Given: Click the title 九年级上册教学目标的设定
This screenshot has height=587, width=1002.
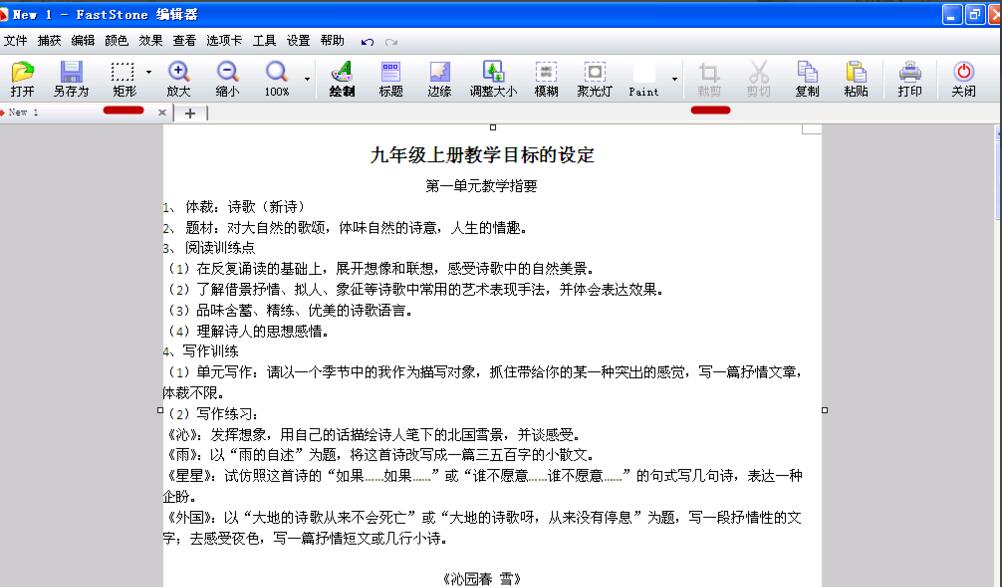Looking at the screenshot, I should [482, 155].
